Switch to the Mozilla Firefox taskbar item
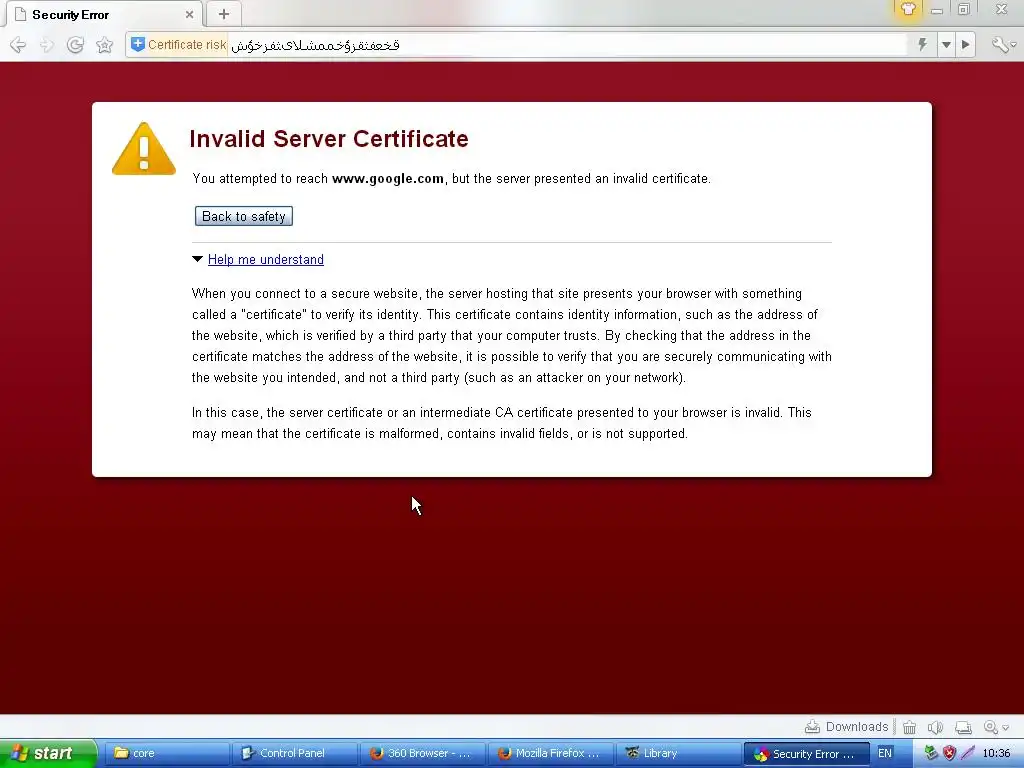Image resolution: width=1024 pixels, height=768 pixels. [550, 753]
